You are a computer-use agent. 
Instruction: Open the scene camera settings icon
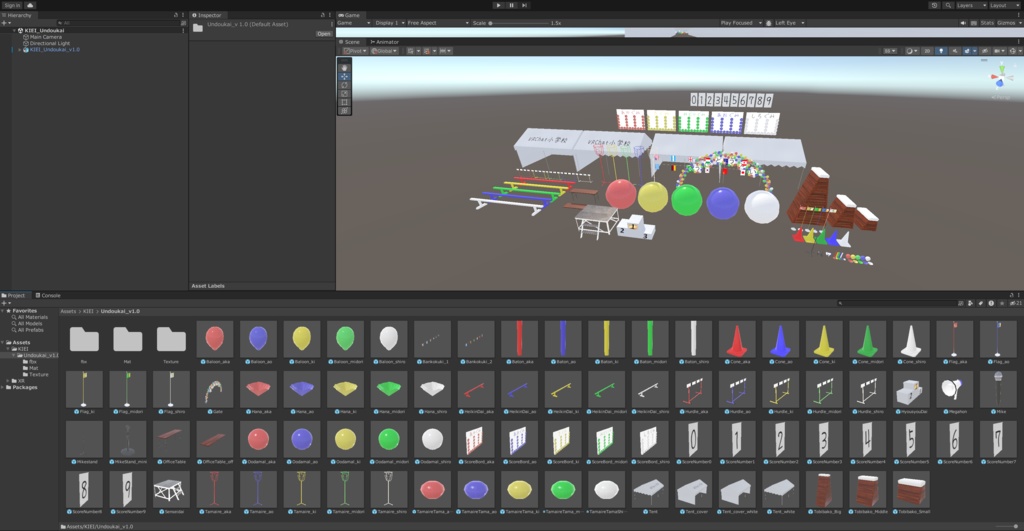(x=999, y=51)
